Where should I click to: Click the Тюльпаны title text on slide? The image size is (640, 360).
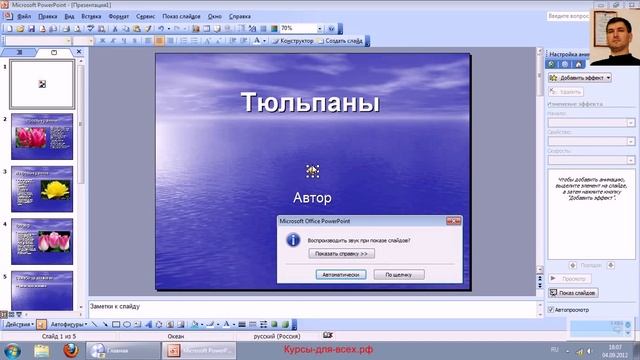coord(310,102)
